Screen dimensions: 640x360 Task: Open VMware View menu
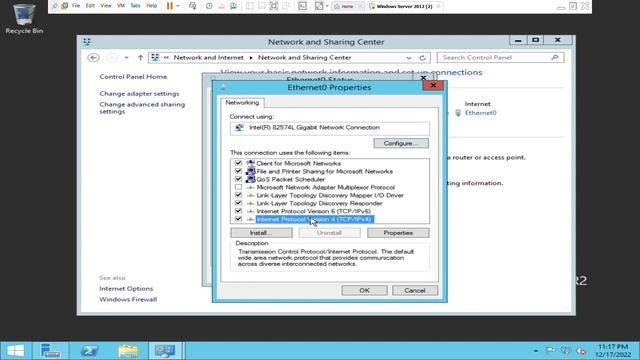click(x=106, y=6)
